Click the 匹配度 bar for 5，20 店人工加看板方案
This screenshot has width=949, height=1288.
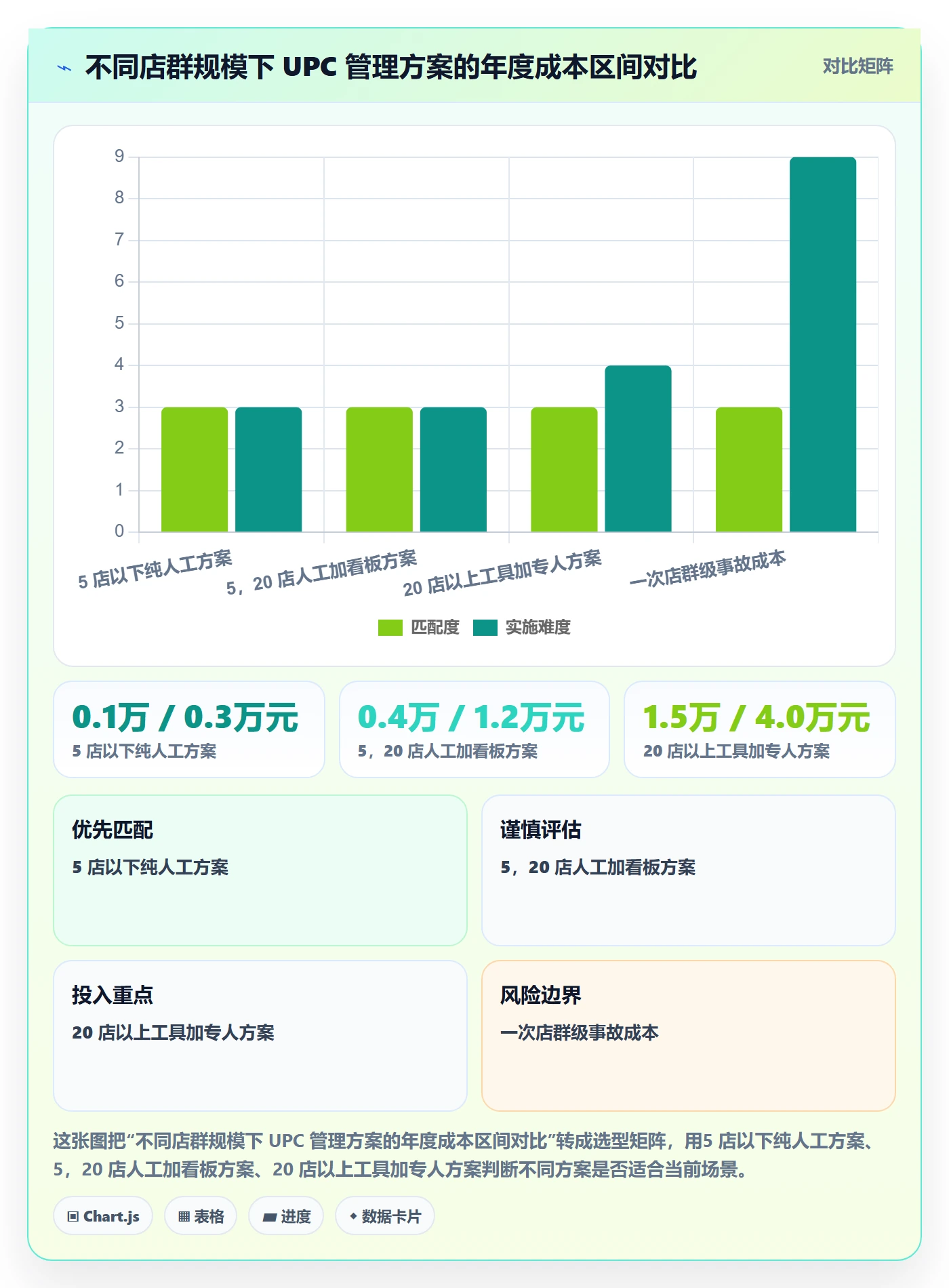(x=380, y=469)
